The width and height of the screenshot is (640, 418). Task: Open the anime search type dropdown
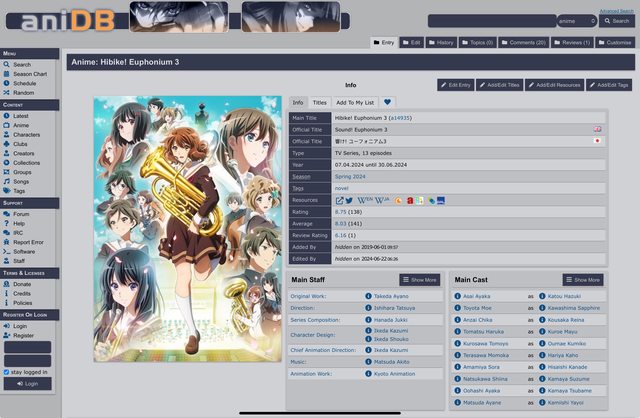[x=577, y=21]
